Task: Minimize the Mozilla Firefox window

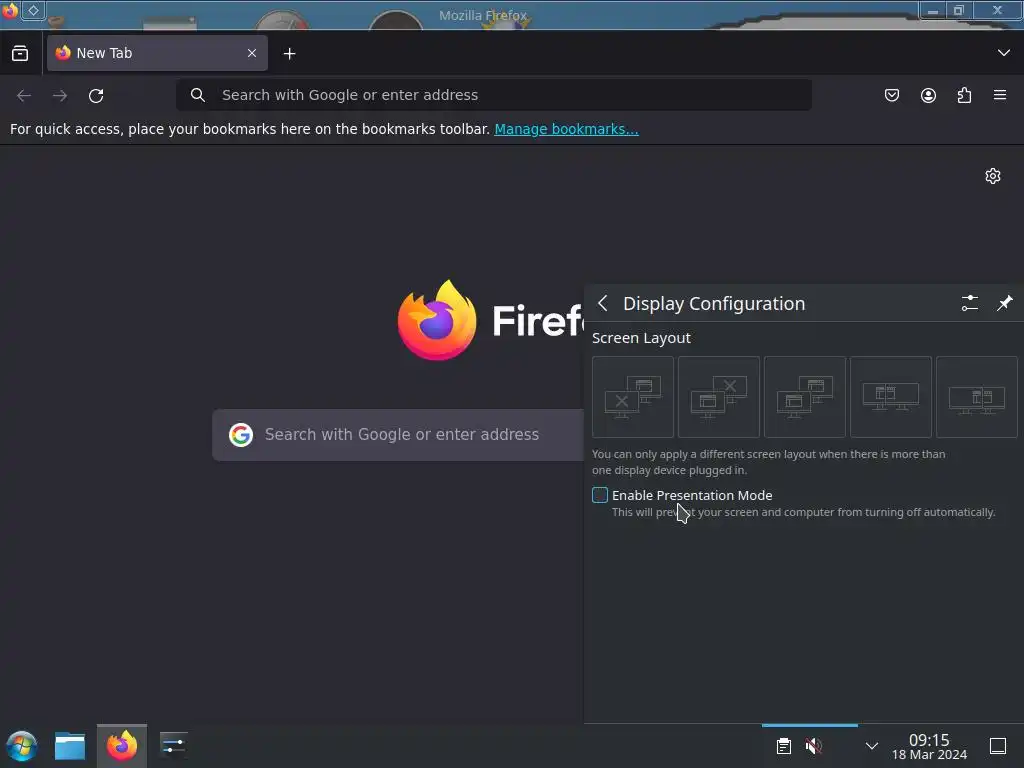Action: coord(933,10)
